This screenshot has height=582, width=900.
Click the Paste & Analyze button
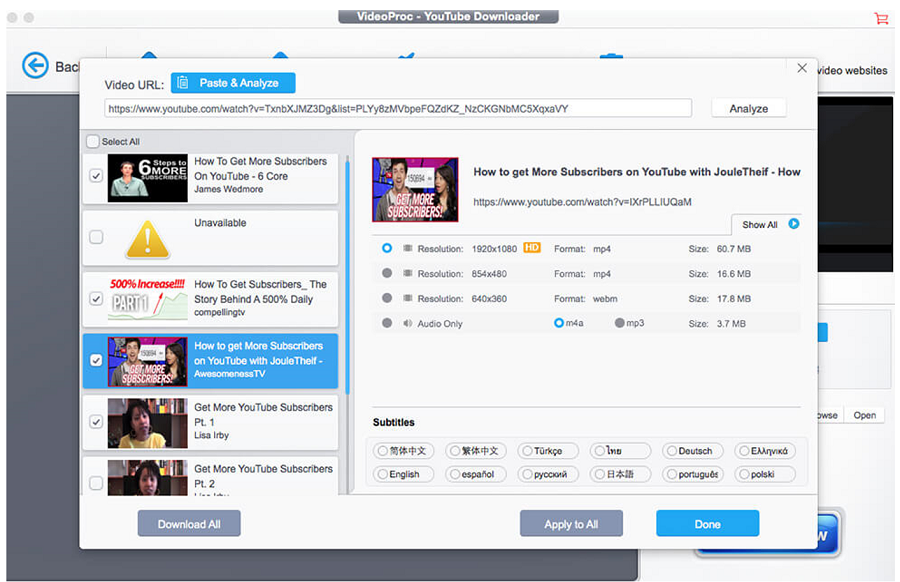coord(233,83)
